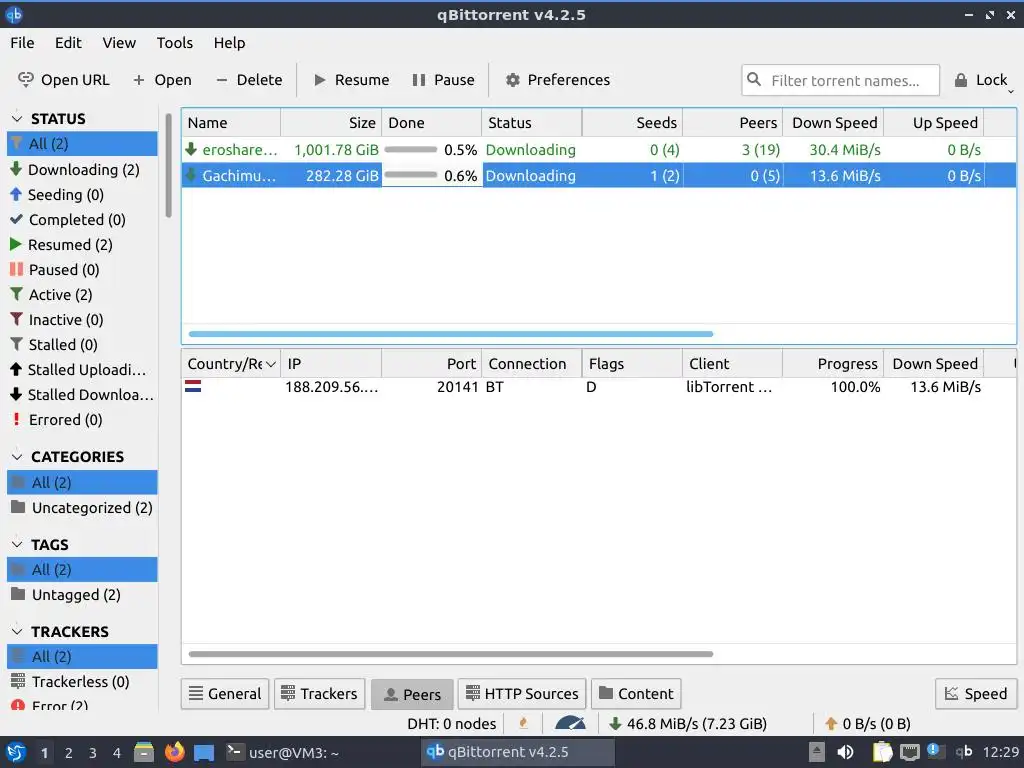
Task: Open the Tools menu
Action: pos(174,42)
